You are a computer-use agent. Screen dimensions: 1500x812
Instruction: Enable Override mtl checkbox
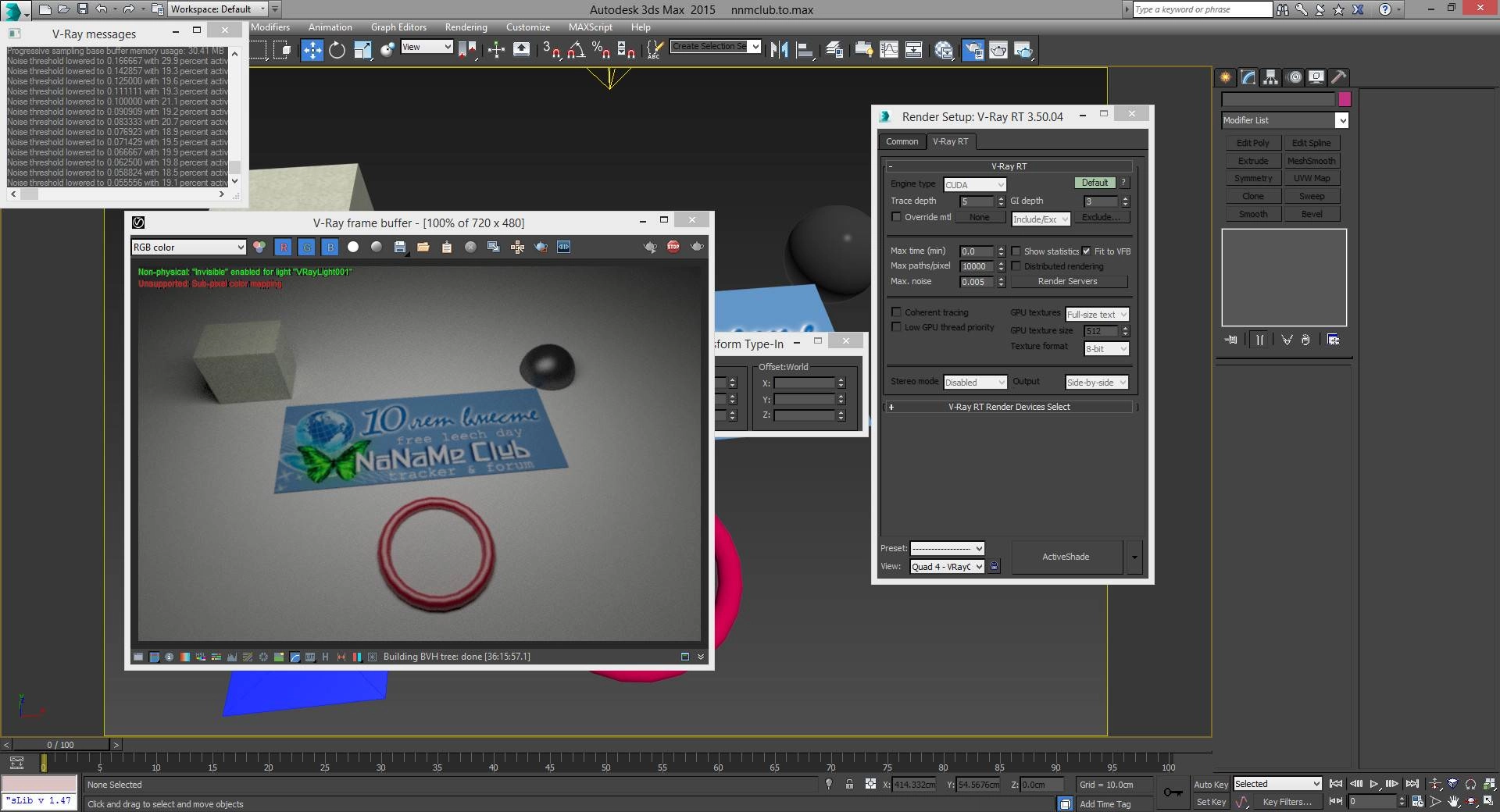coord(896,217)
